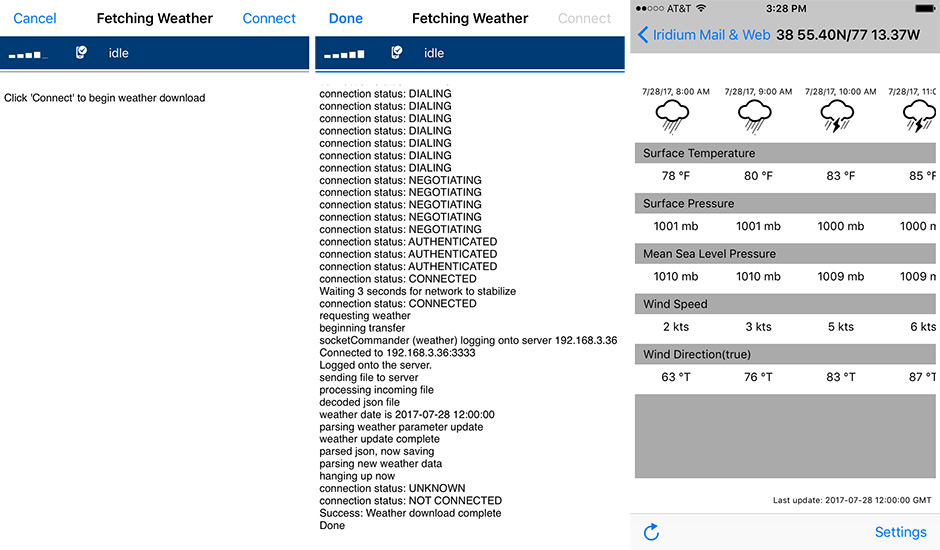The height and width of the screenshot is (550, 940).
Task: Open Settings from the weather screen
Action: coord(900,532)
